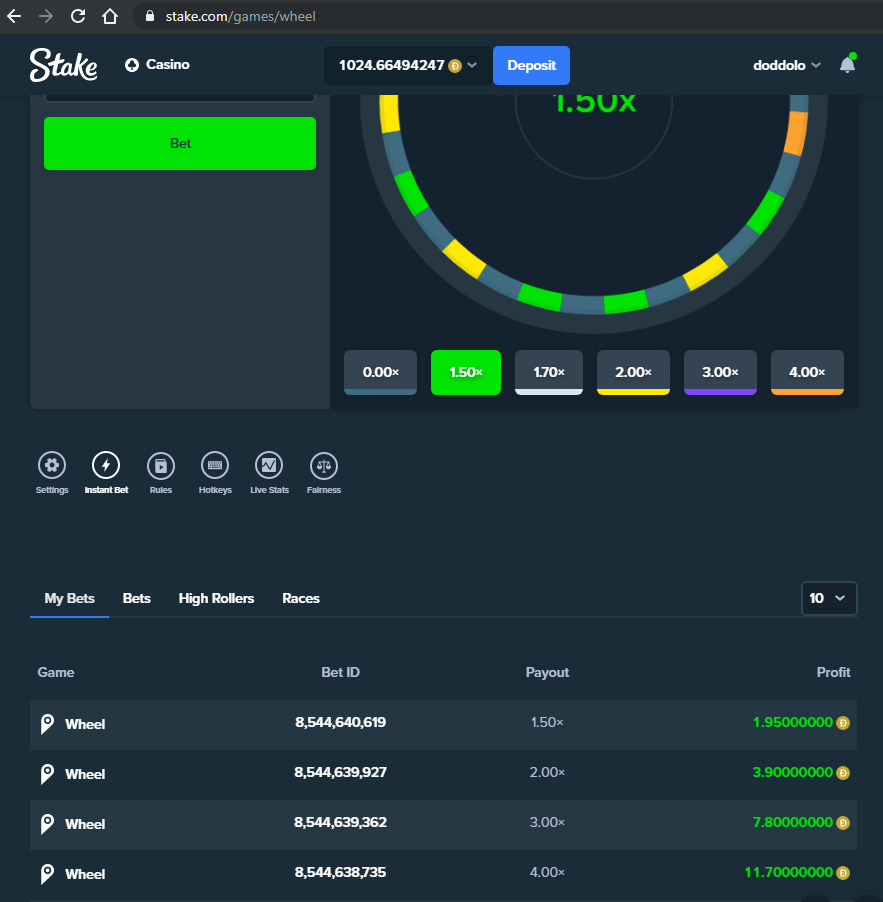Switch to the High Rollers tab
The width and height of the screenshot is (883, 902).
[216, 598]
